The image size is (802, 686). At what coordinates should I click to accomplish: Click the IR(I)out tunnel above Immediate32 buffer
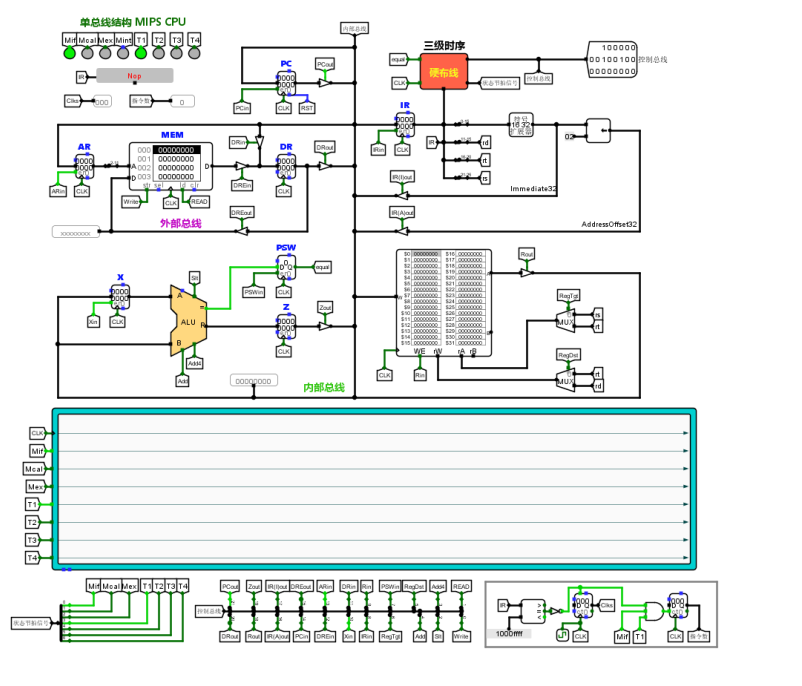tap(402, 177)
